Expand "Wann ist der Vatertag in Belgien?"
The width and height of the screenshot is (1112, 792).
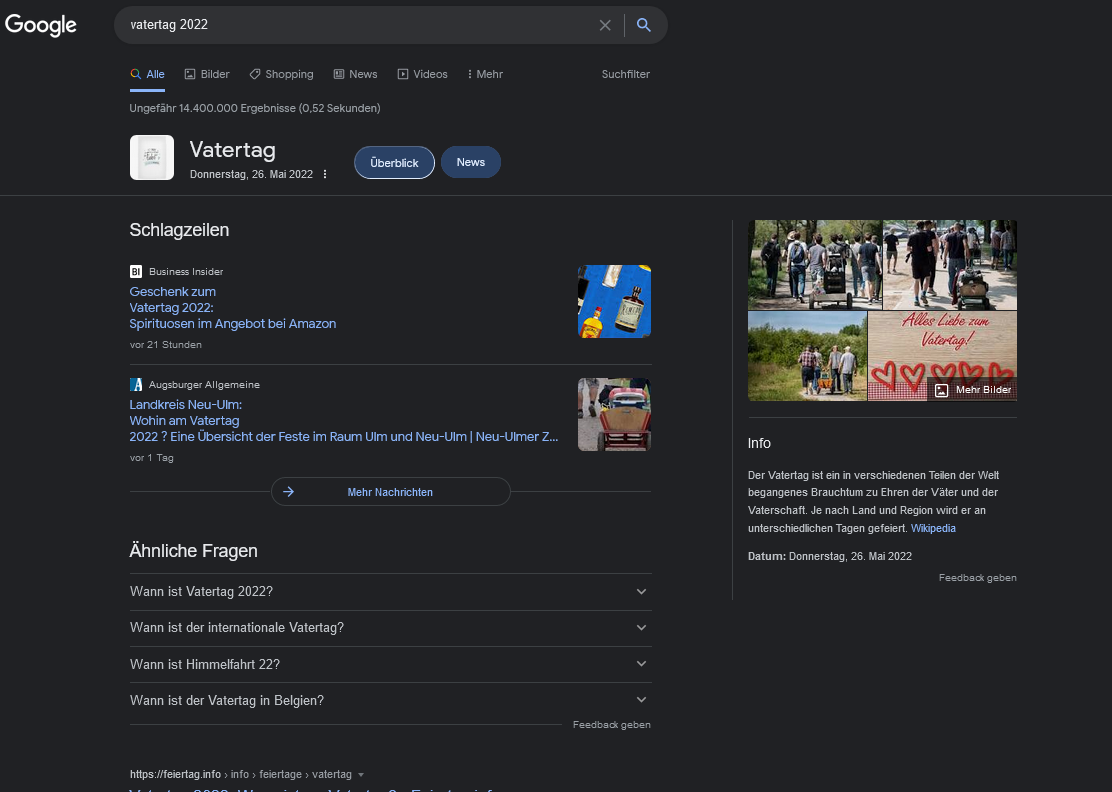tap(390, 700)
